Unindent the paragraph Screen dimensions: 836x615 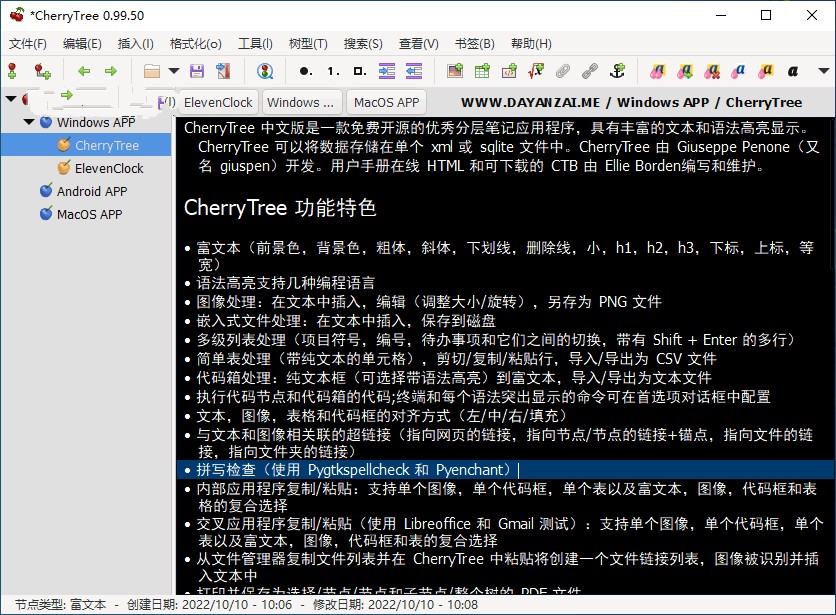coord(414,70)
